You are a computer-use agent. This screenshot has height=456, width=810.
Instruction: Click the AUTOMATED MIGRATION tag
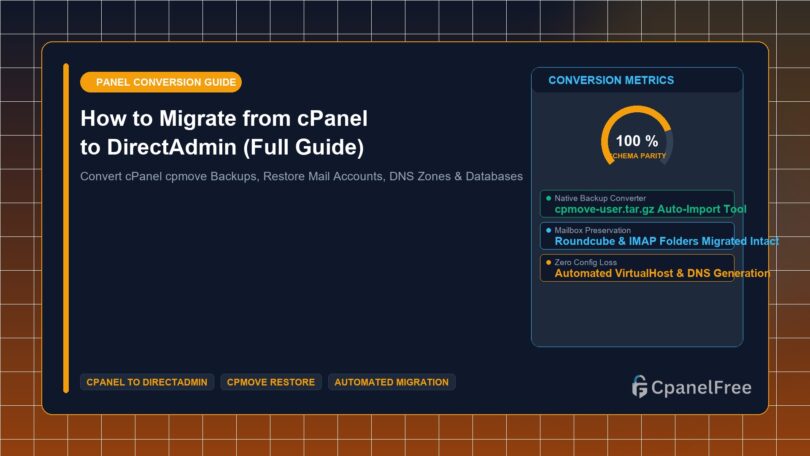[392, 382]
